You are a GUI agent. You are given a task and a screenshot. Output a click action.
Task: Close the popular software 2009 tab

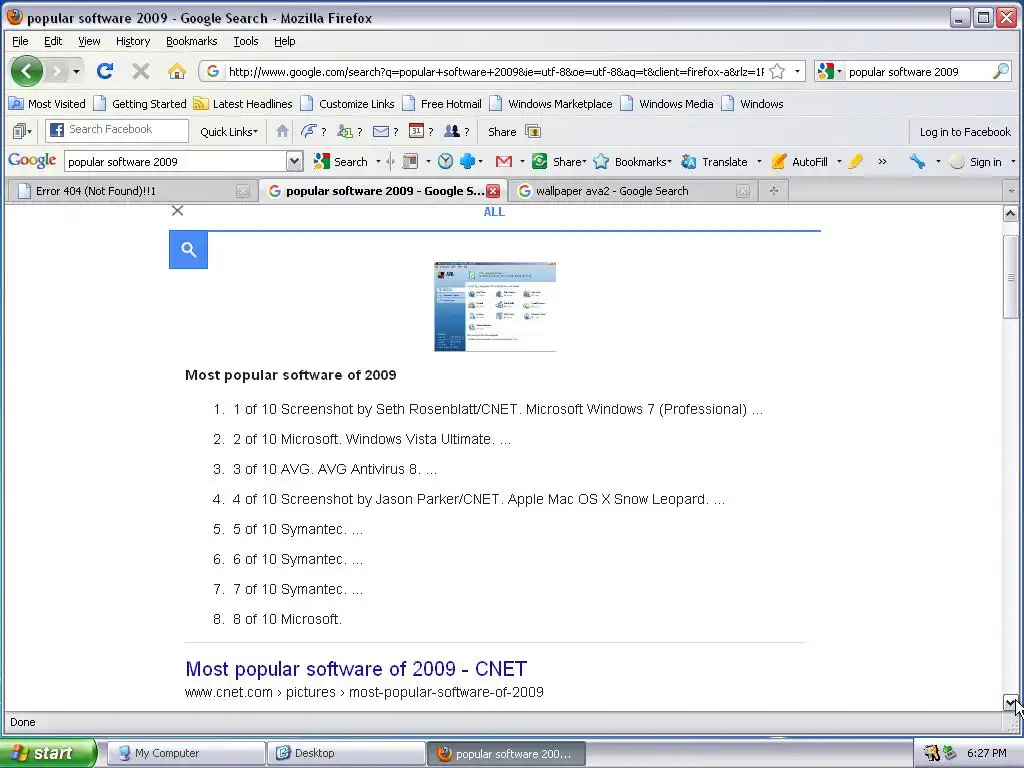[x=493, y=191]
